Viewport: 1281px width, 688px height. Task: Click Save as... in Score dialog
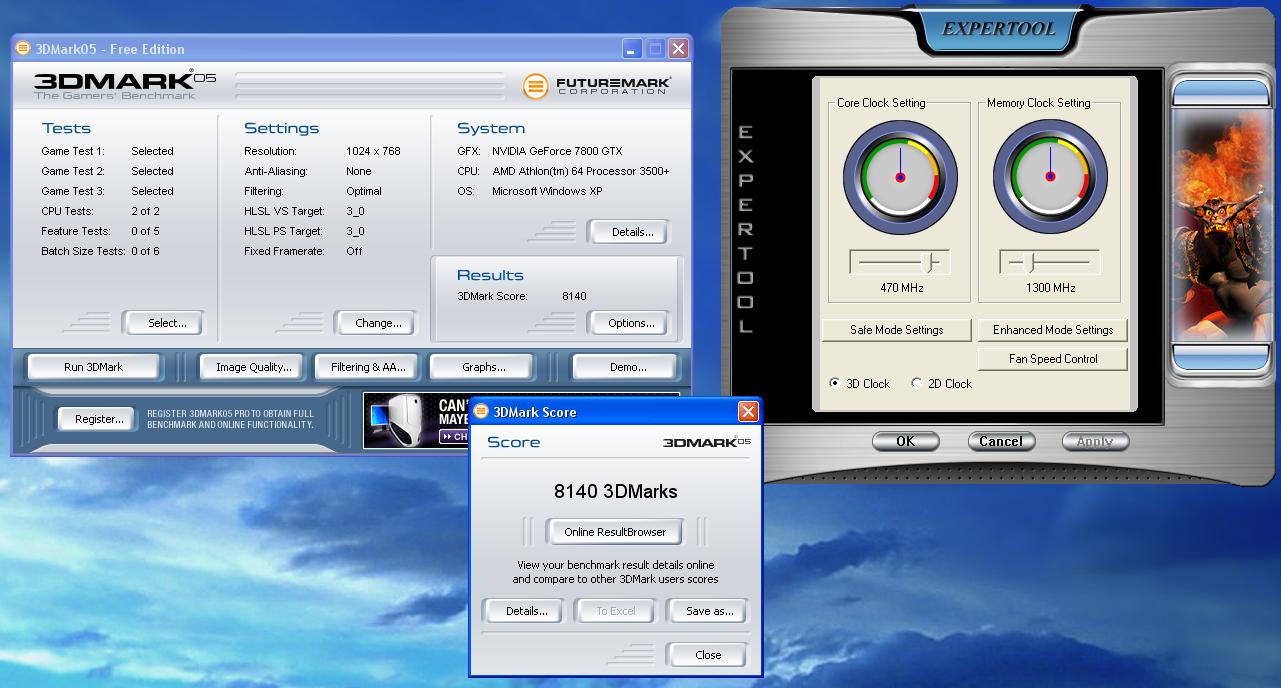(x=710, y=611)
